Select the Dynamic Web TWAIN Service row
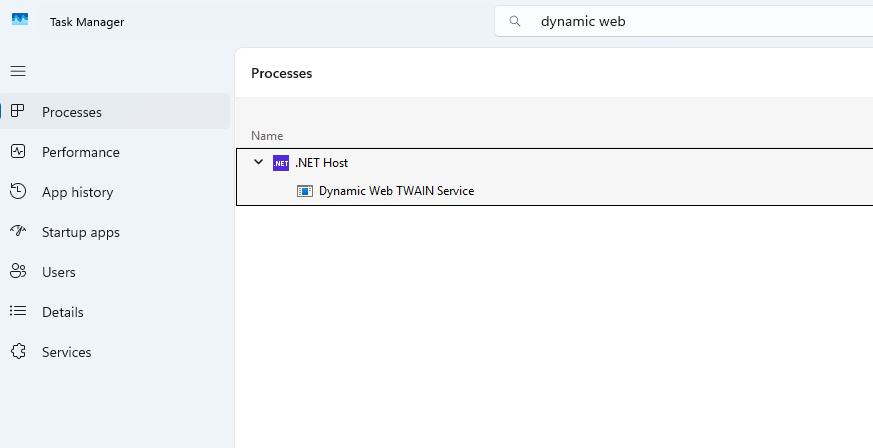The width and height of the screenshot is (873, 448). (x=555, y=191)
